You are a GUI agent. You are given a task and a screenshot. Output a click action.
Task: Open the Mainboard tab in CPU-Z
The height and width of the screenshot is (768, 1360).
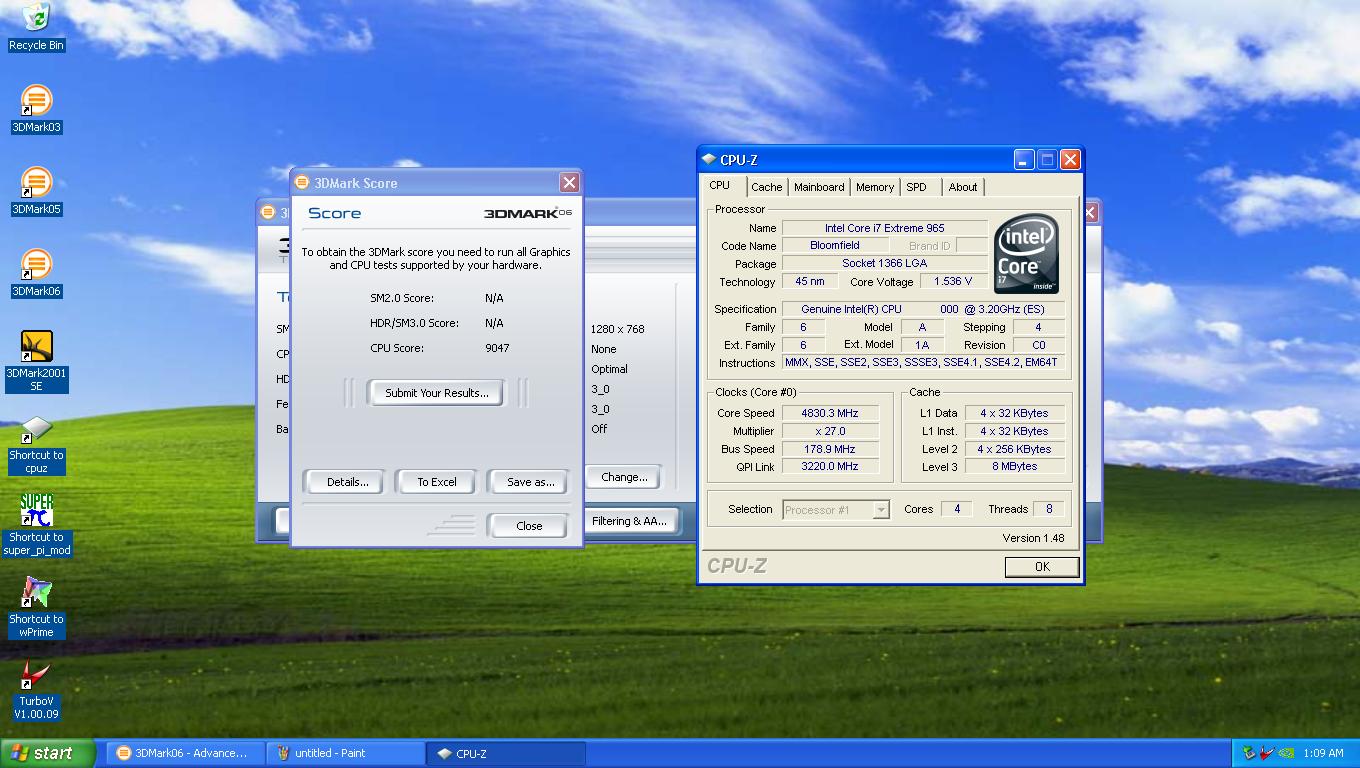click(x=819, y=187)
